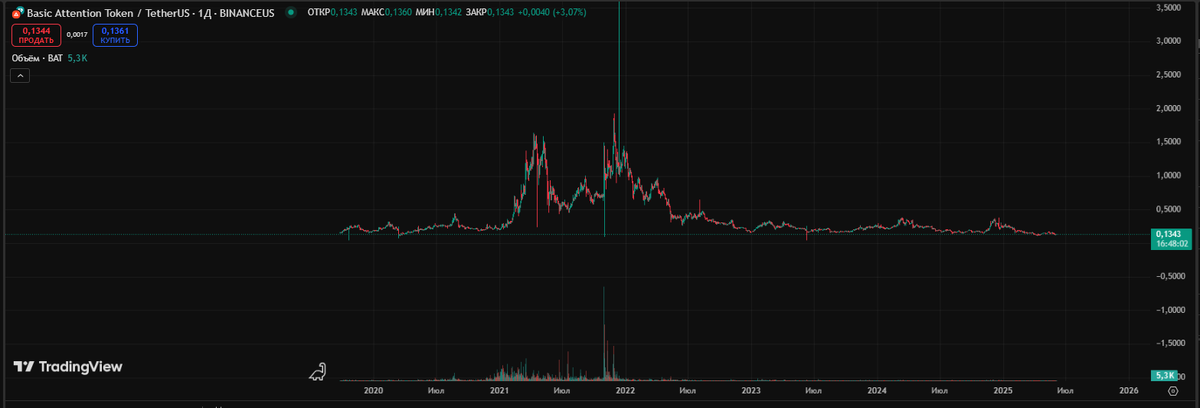Click the +0,0040 (+3,07%) change value
The width and height of the screenshot is (1200, 408).
tap(552, 12)
